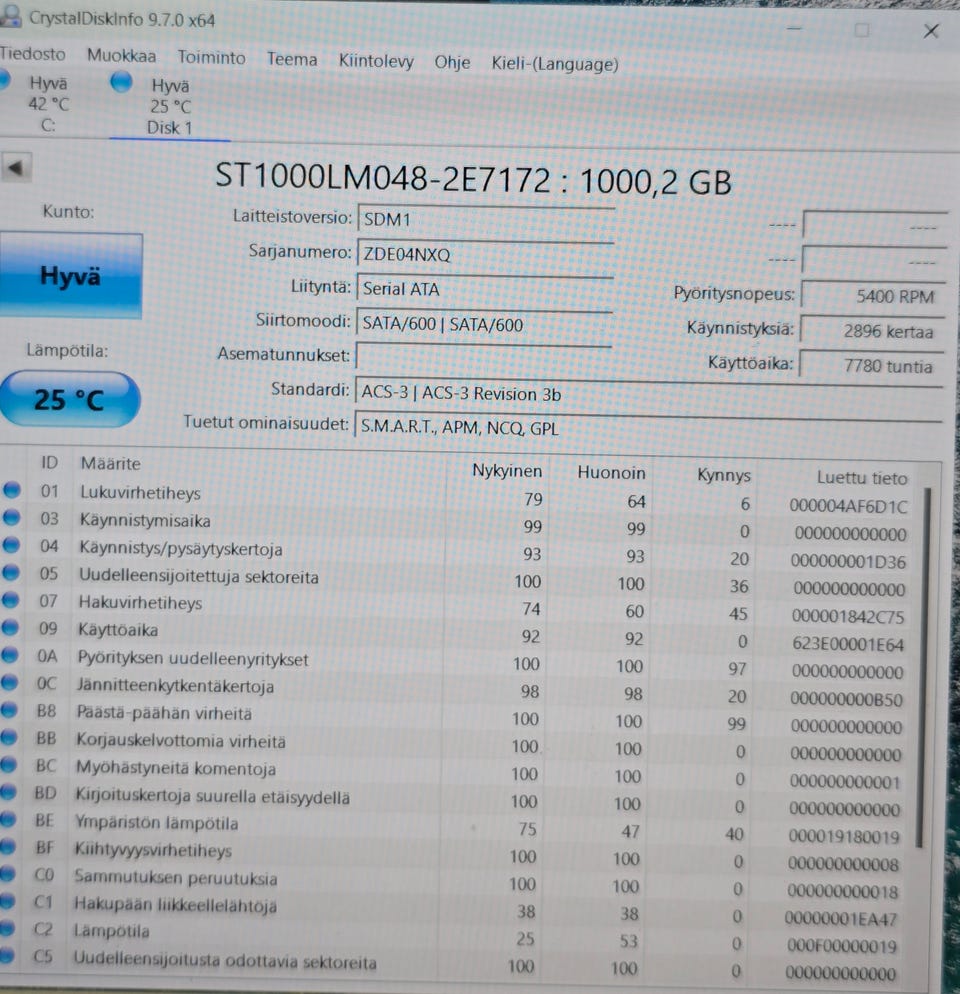The image size is (960, 994).
Task: Click status dot for C1 Hakupään liikkeellelähtöjä
Action: point(6,901)
